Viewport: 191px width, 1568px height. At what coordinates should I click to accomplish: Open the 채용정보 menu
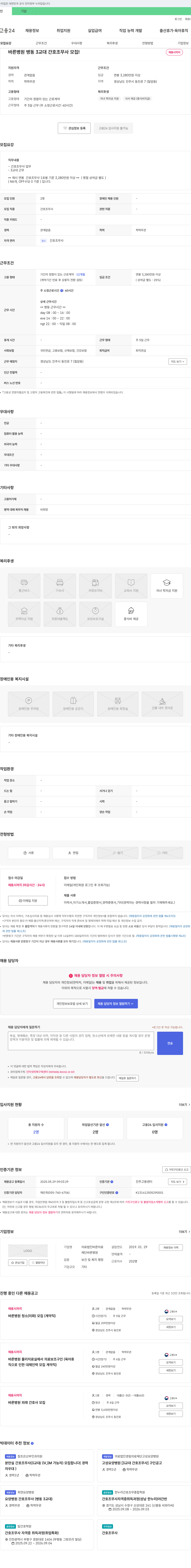point(32,30)
